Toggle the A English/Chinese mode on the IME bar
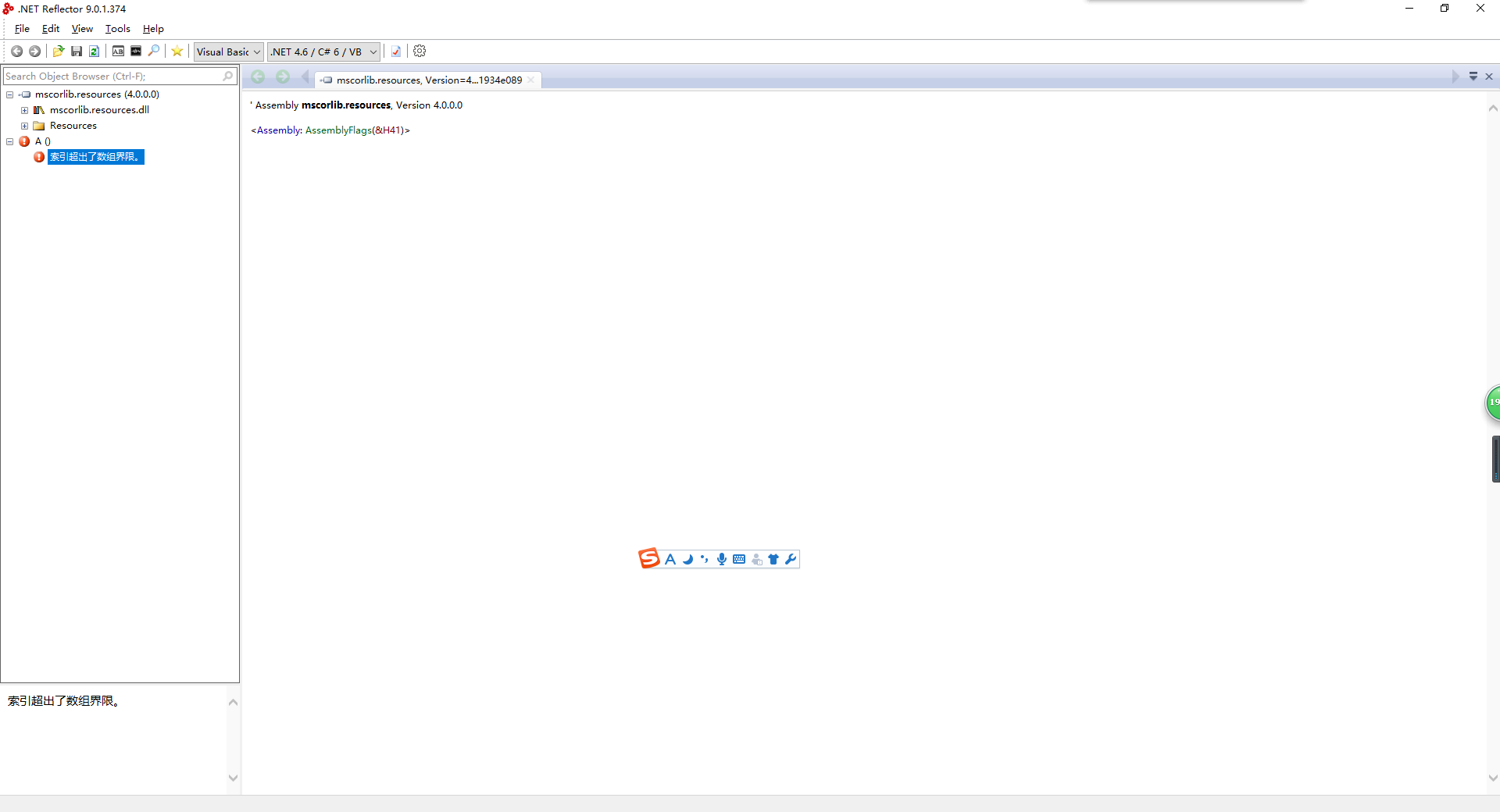Viewport: 1500px width, 812px height. (670, 559)
